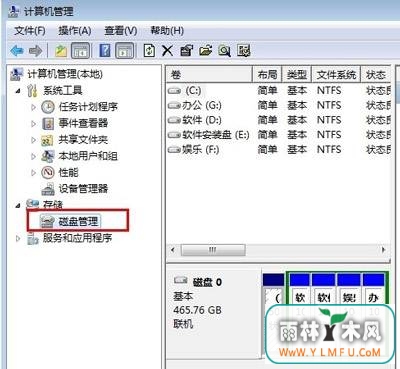
Task: Click the Computer Management title bar icon
Action: point(14,11)
